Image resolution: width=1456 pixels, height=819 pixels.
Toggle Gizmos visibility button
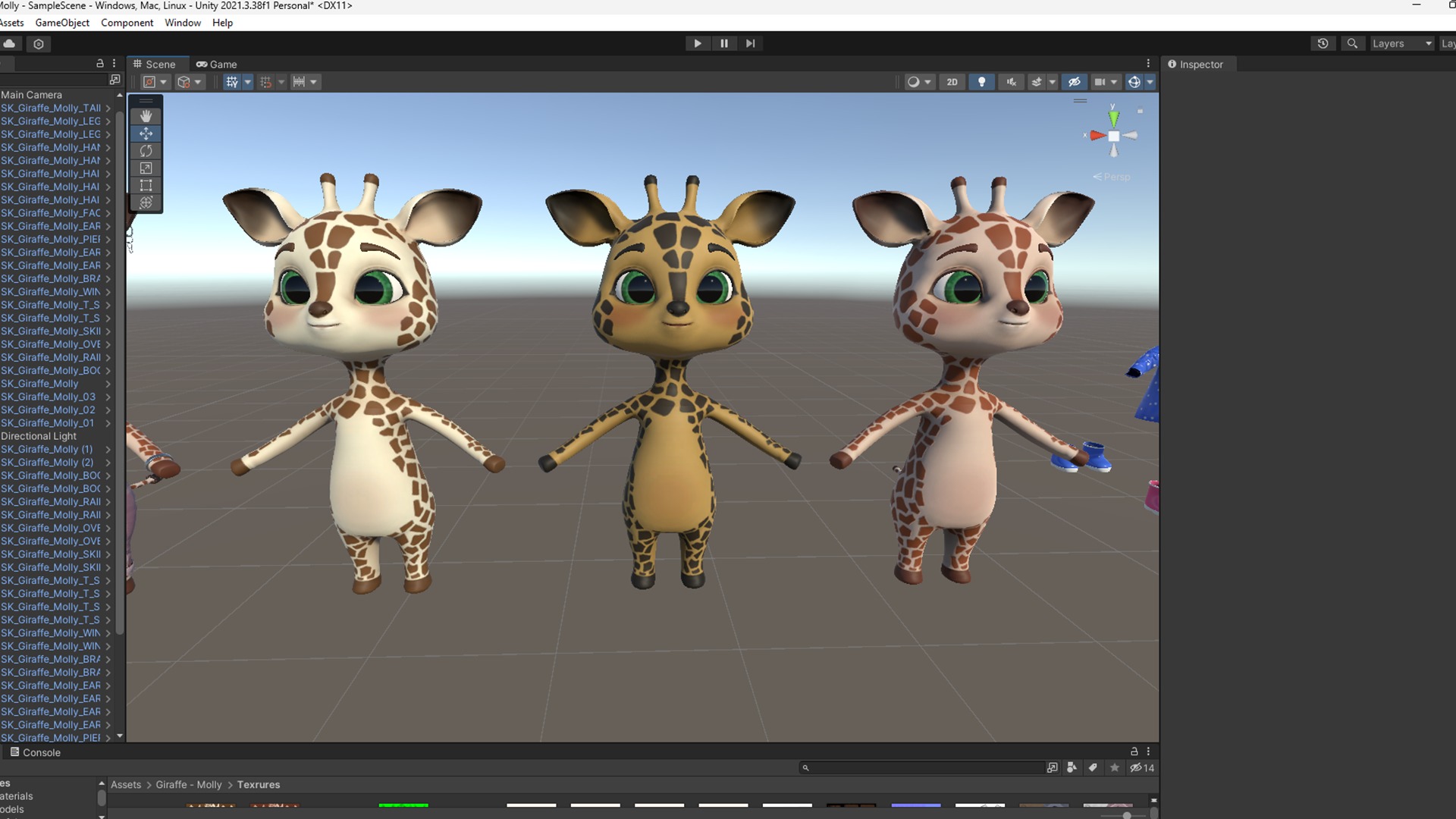pyautogui.click(x=1134, y=82)
